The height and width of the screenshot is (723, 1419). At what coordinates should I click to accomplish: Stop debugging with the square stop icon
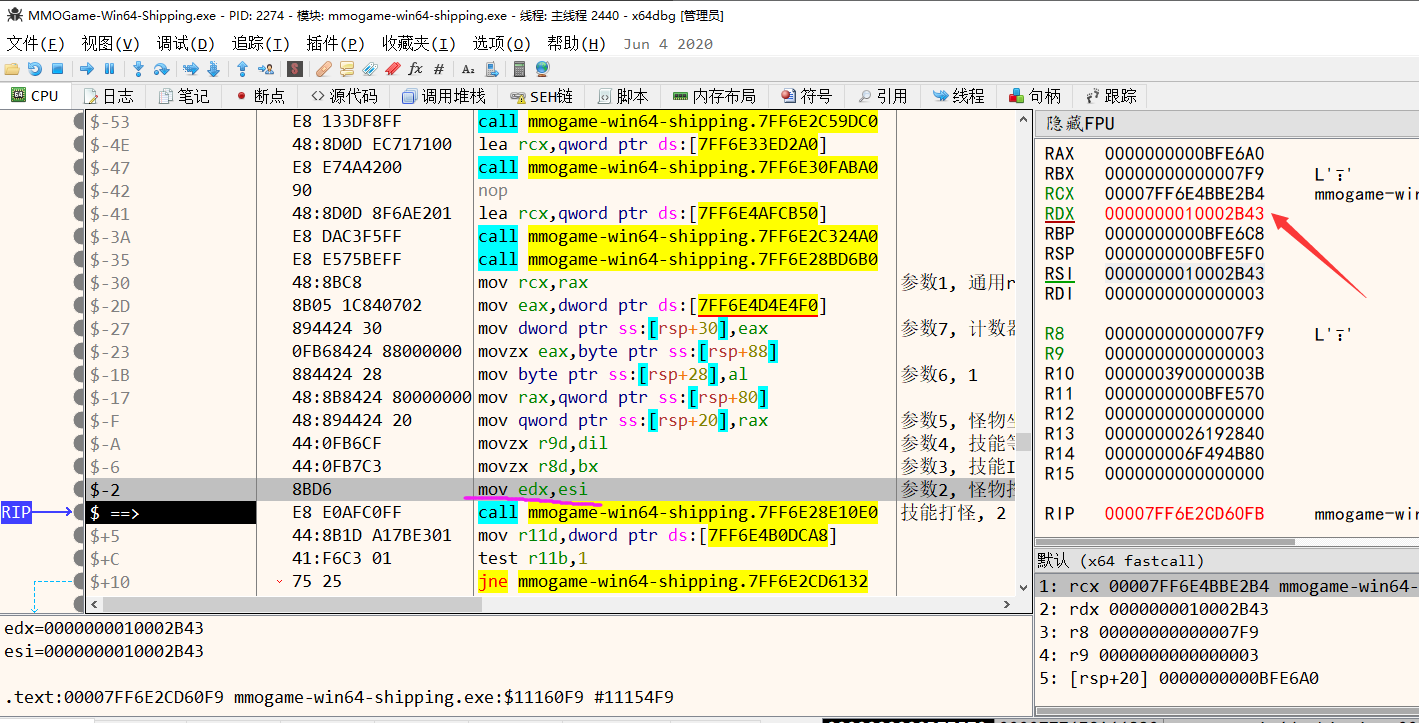pos(57,69)
